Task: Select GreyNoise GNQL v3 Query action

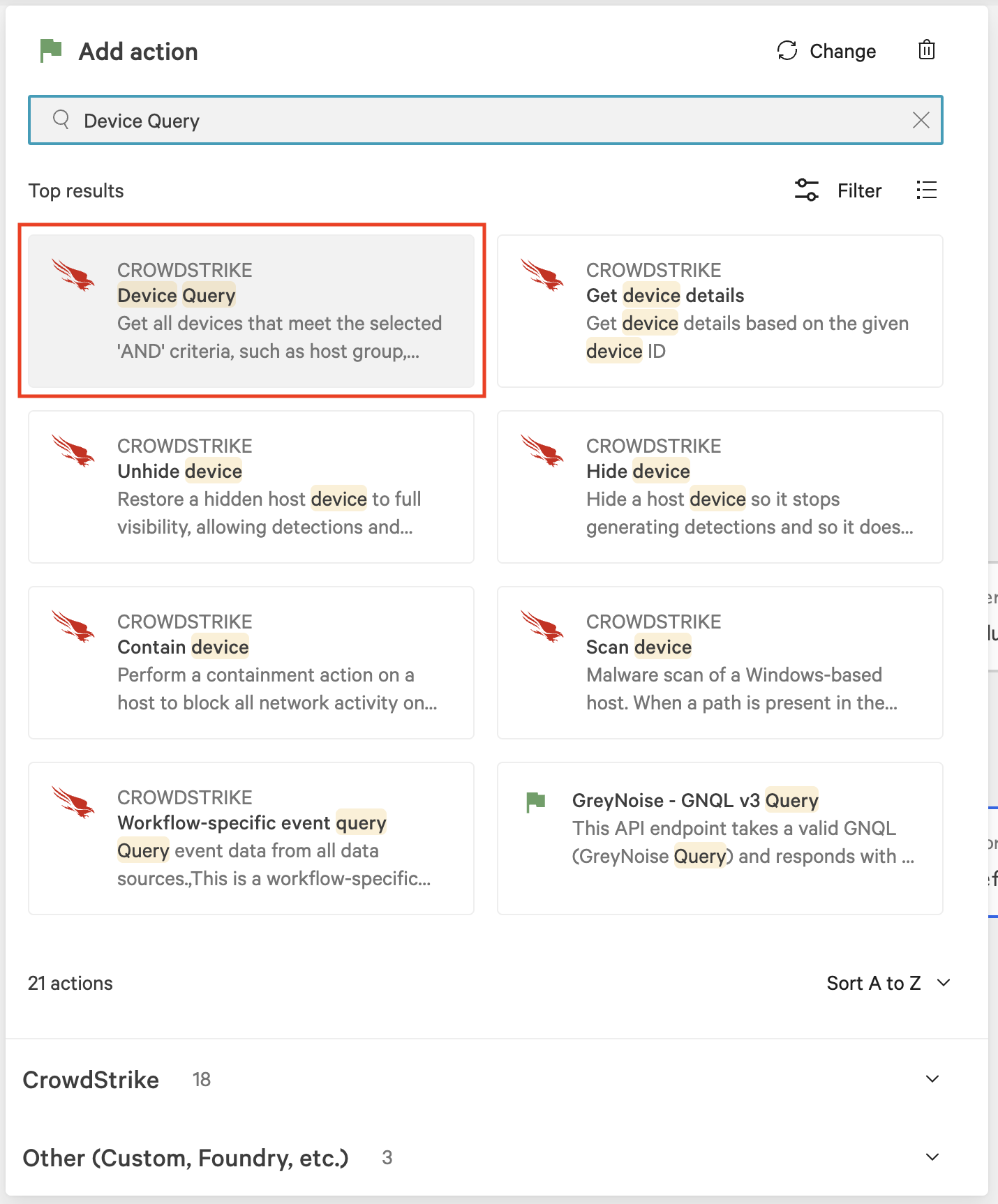Action: tap(720, 838)
